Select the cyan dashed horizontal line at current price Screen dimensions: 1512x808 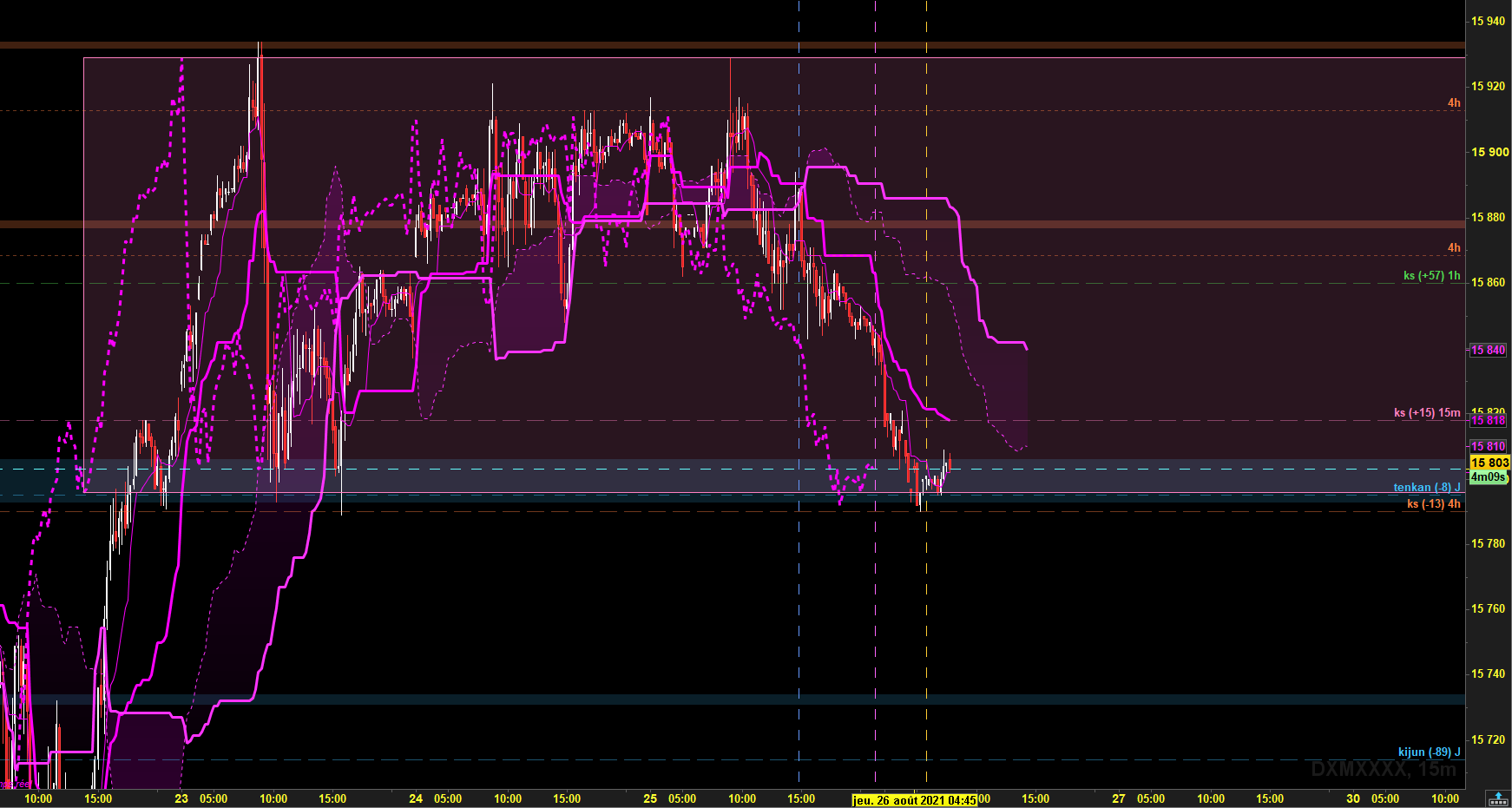pyautogui.click(x=733, y=469)
